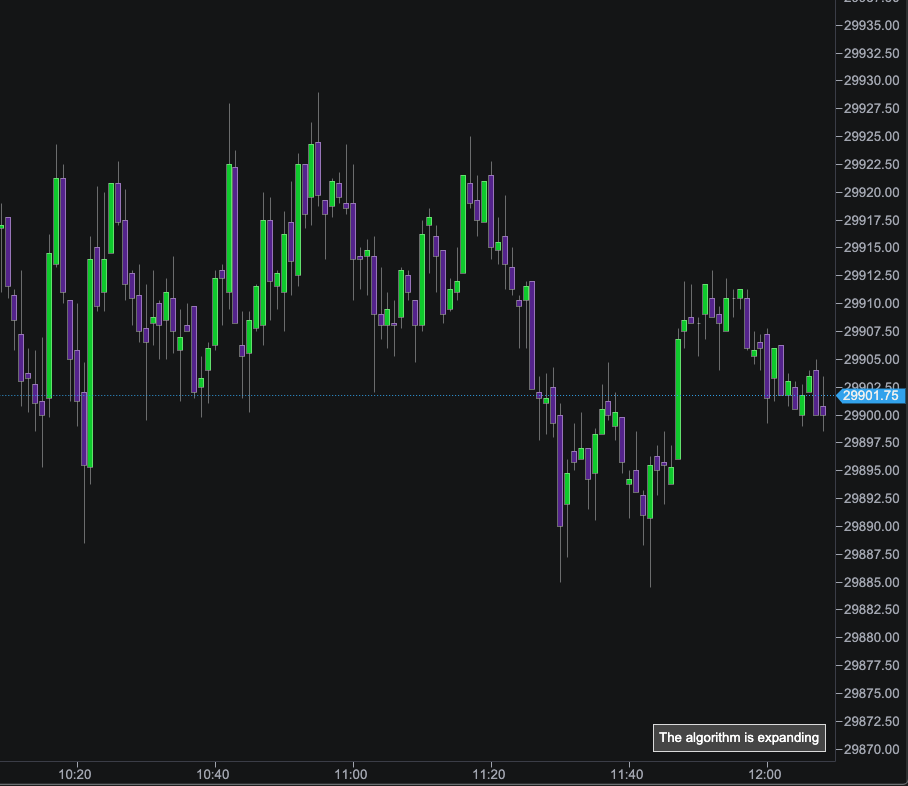This screenshot has width=908, height=786.
Task: Click the 29872.50 price axis label
Action: (x=872, y=721)
